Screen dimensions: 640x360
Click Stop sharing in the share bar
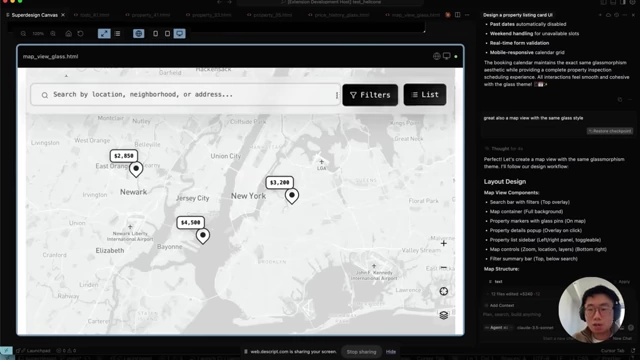point(361,352)
